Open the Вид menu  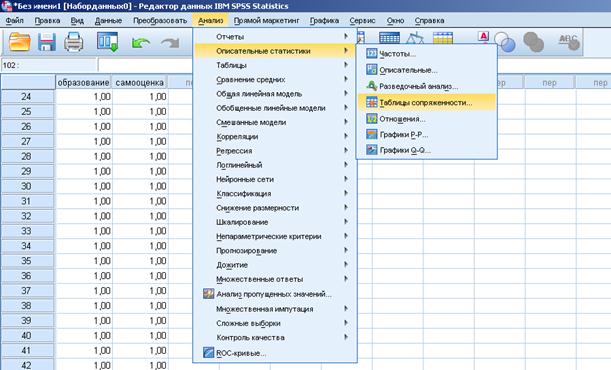click(x=77, y=20)
